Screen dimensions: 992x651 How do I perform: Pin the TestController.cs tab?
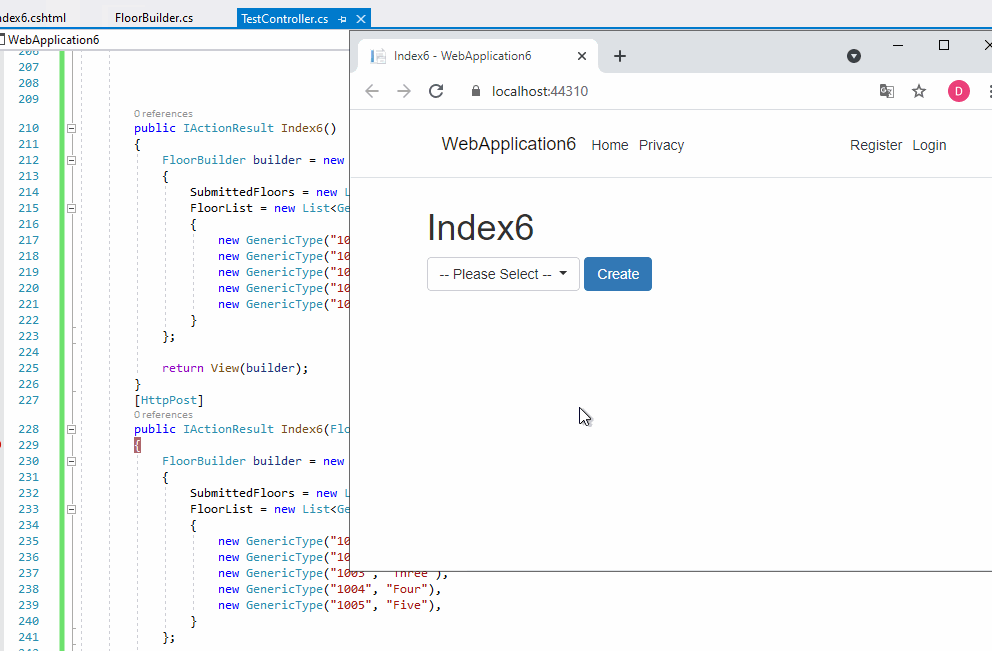343,19
